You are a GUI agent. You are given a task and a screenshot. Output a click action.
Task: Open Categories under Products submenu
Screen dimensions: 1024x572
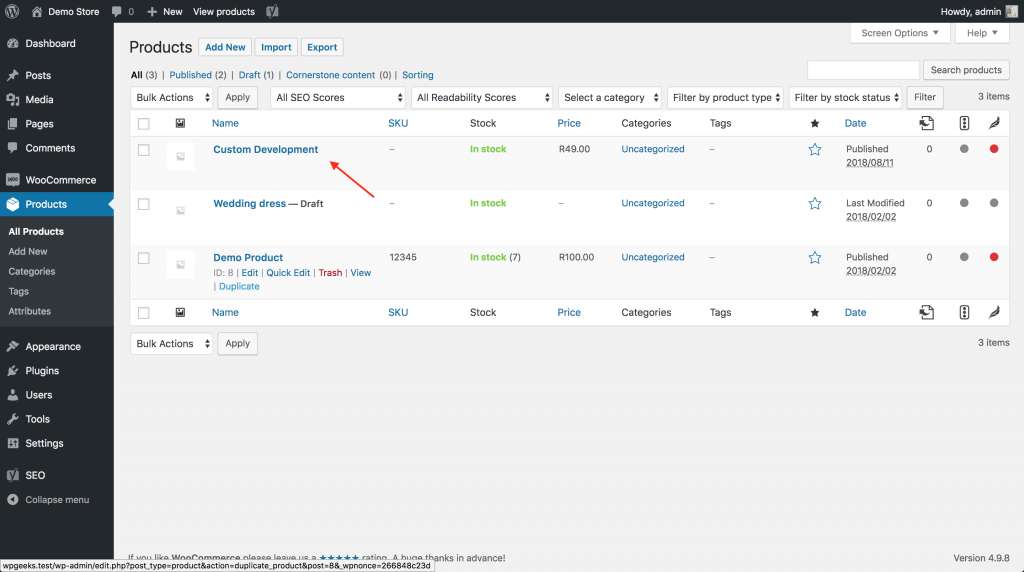click(31, 271)
